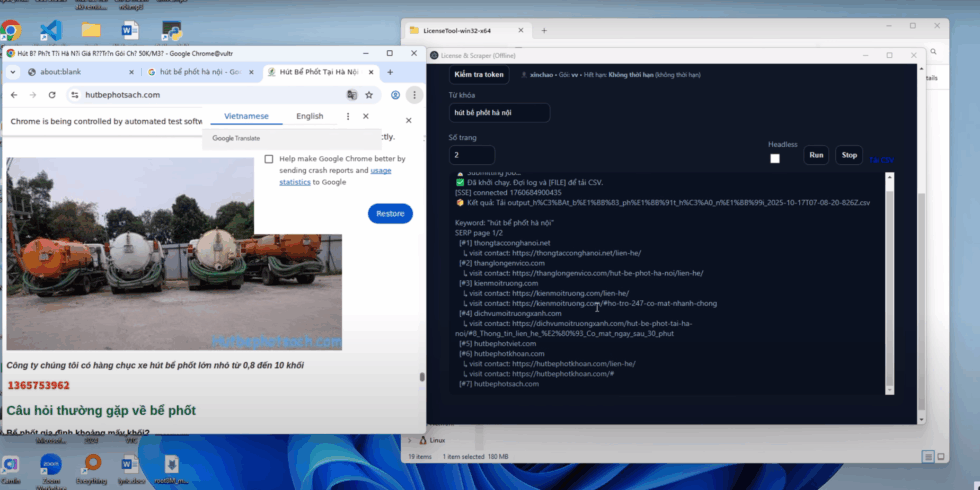Click Kiểm tra token button

tap(479, 74)
